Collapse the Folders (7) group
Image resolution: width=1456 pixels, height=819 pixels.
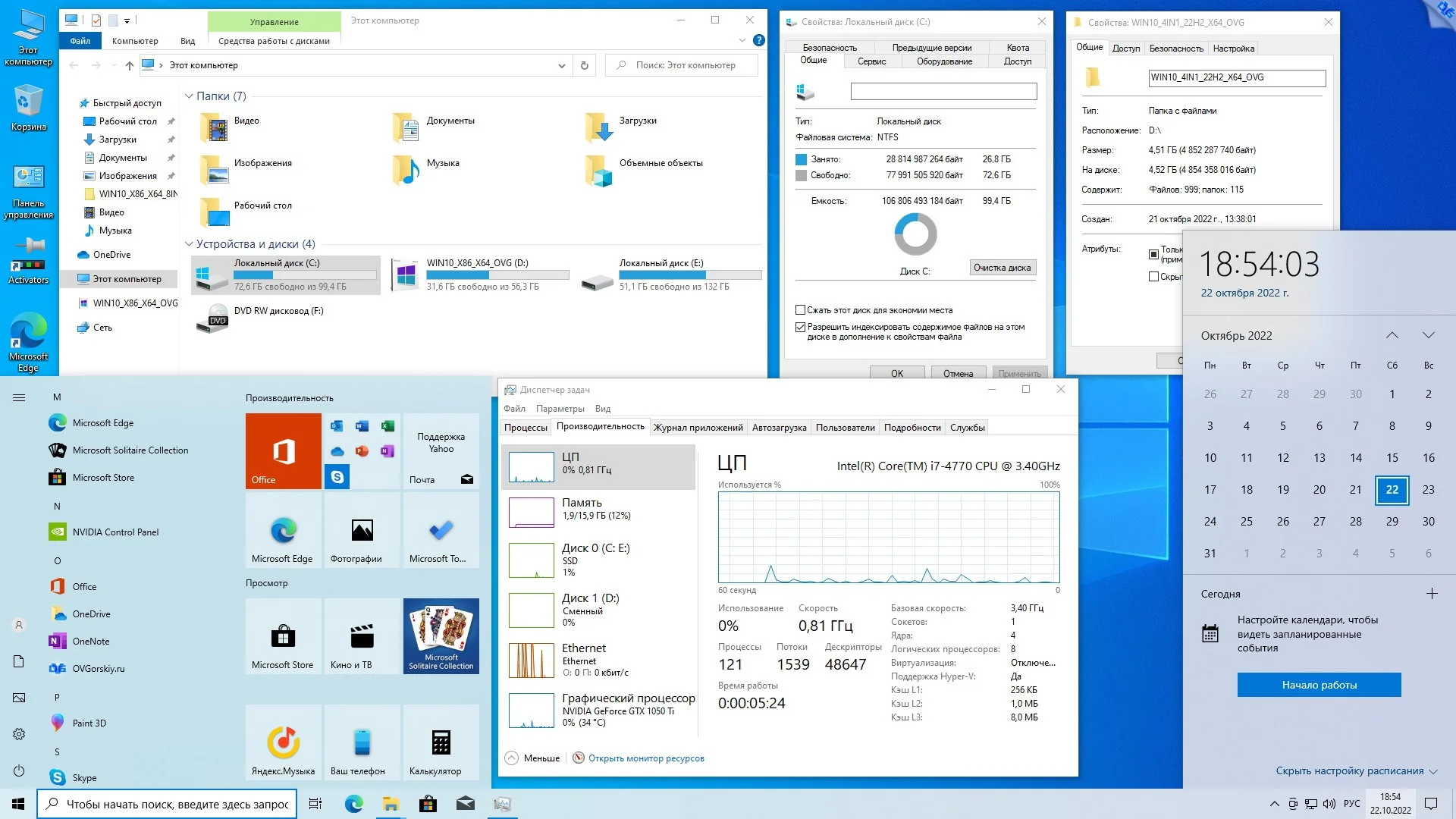189,96
